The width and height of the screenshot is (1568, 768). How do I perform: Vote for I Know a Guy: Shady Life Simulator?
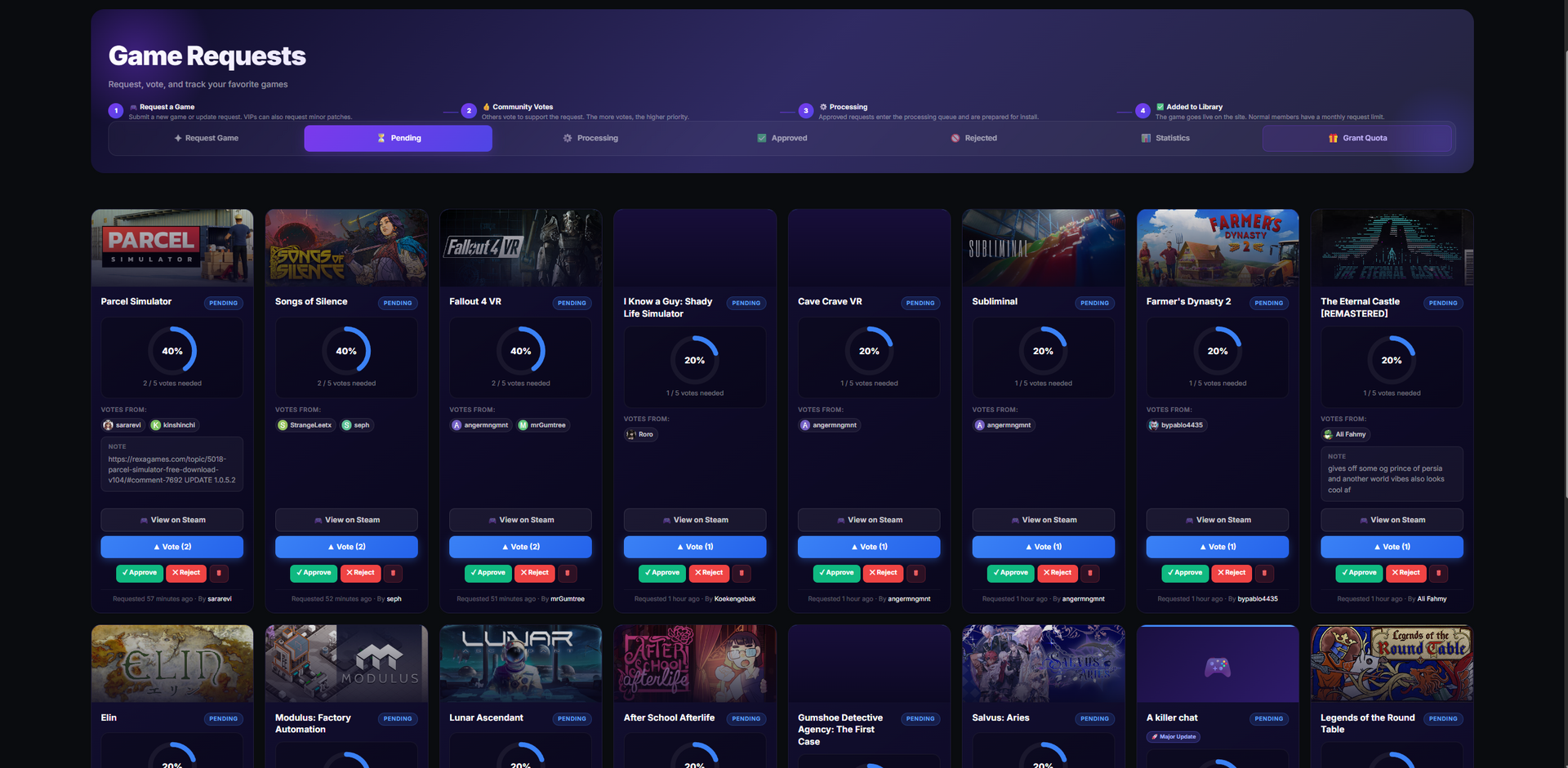tap(695, 547)
